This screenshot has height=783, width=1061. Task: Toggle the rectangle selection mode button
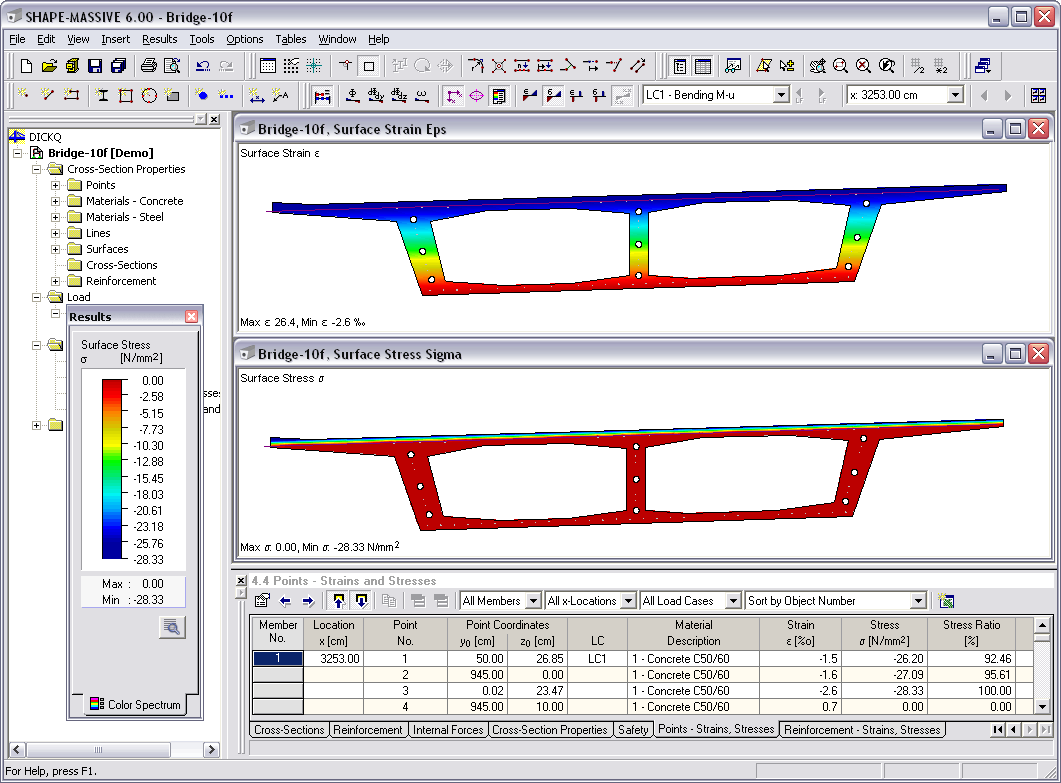[x=369, y=66]
